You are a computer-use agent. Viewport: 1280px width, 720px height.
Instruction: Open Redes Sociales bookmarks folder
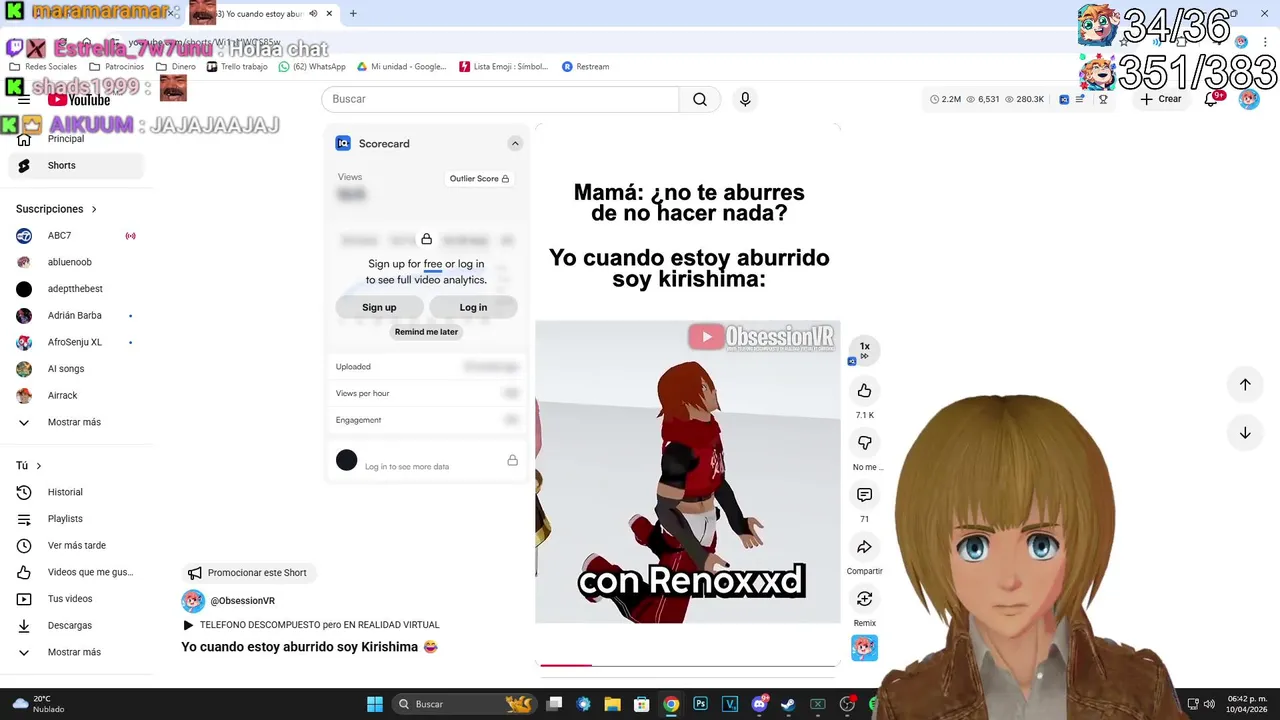point(43,67)
